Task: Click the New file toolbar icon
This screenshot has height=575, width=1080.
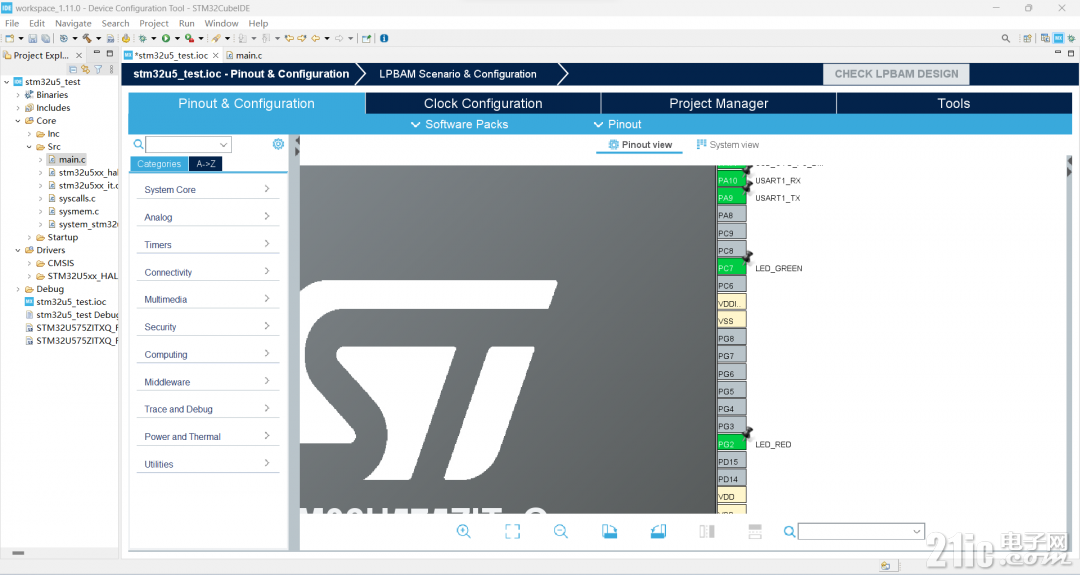Action: 10,39
